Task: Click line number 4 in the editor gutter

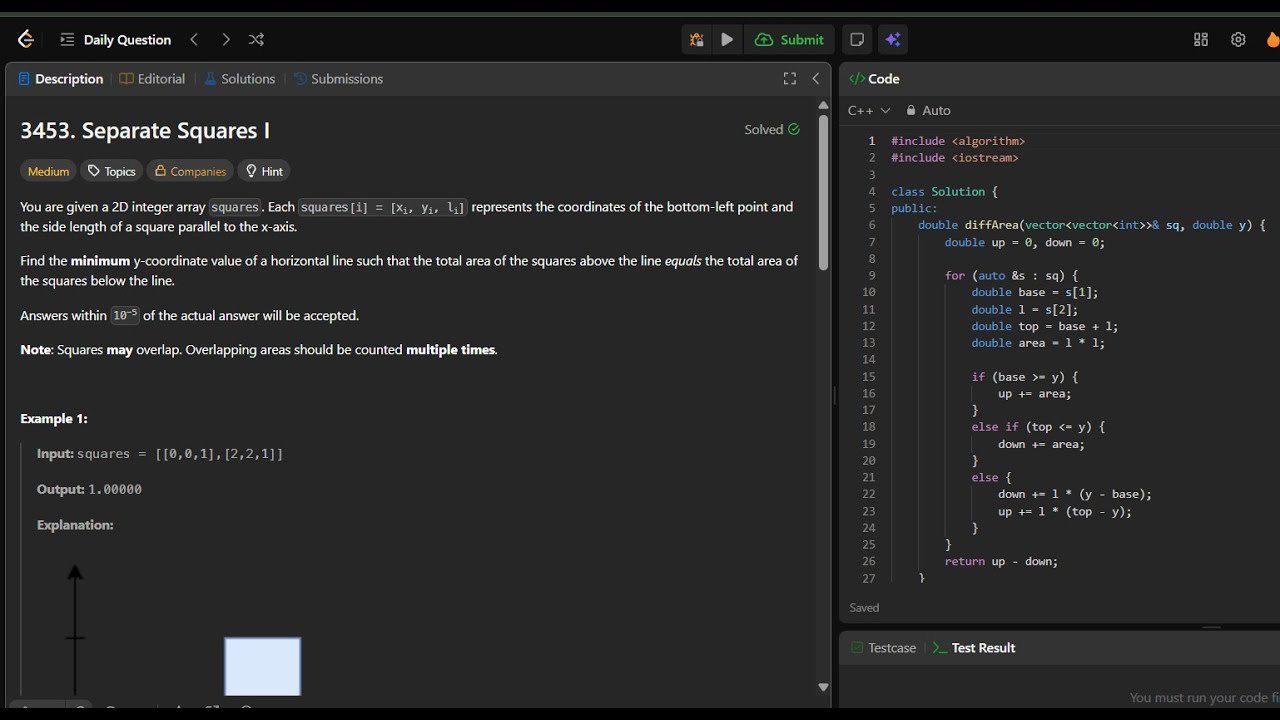Action: (871, 191)
